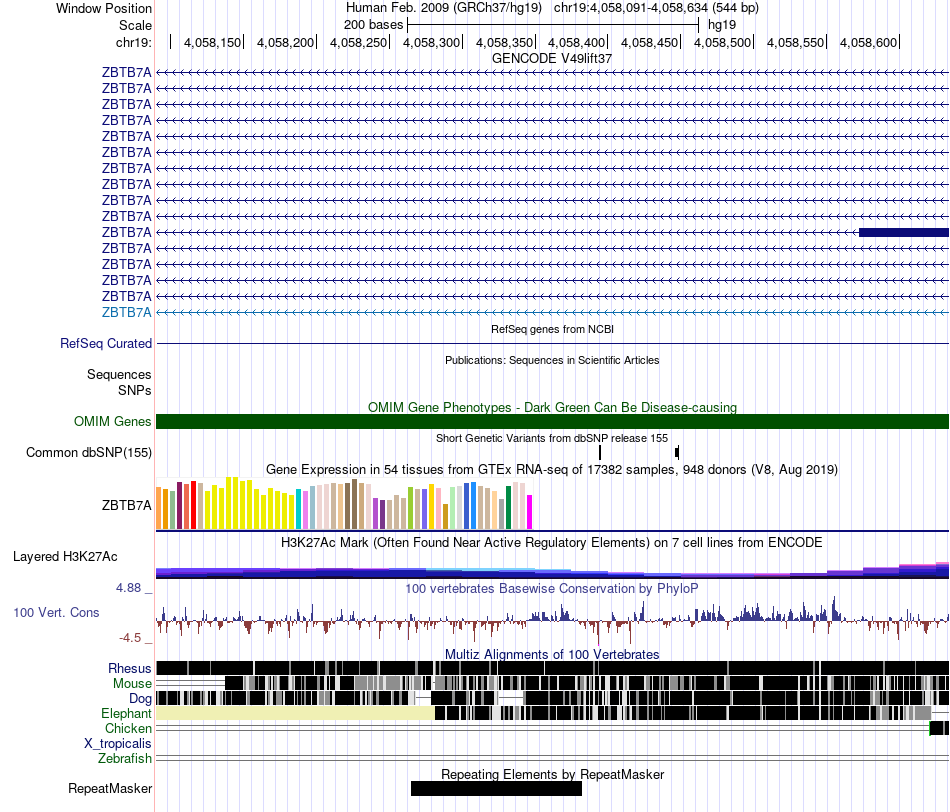
Task: Click the right dbSNP variant tick mark
Action: [x=677, y=452]
